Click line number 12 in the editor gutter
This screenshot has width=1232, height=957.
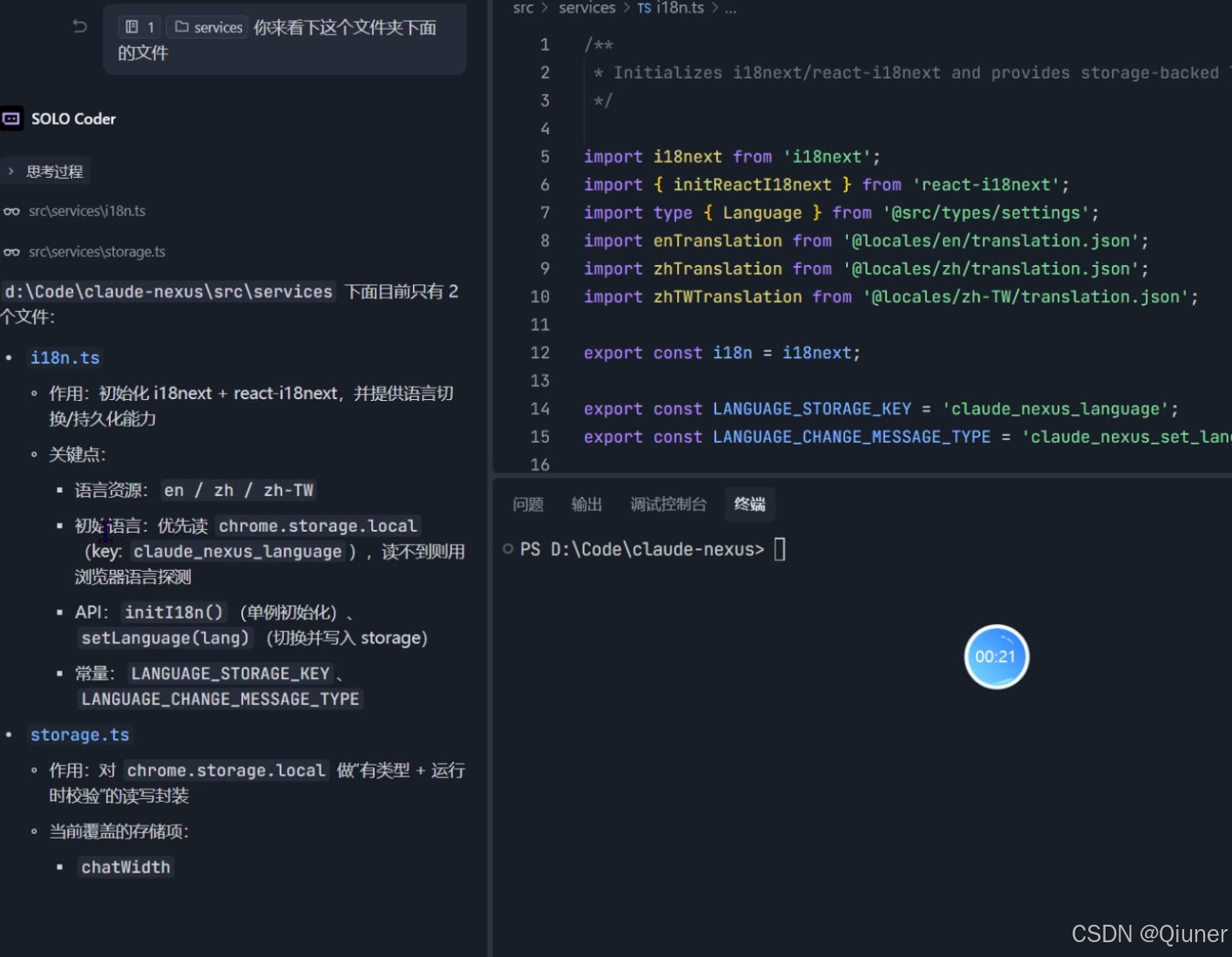coord(540,353)
